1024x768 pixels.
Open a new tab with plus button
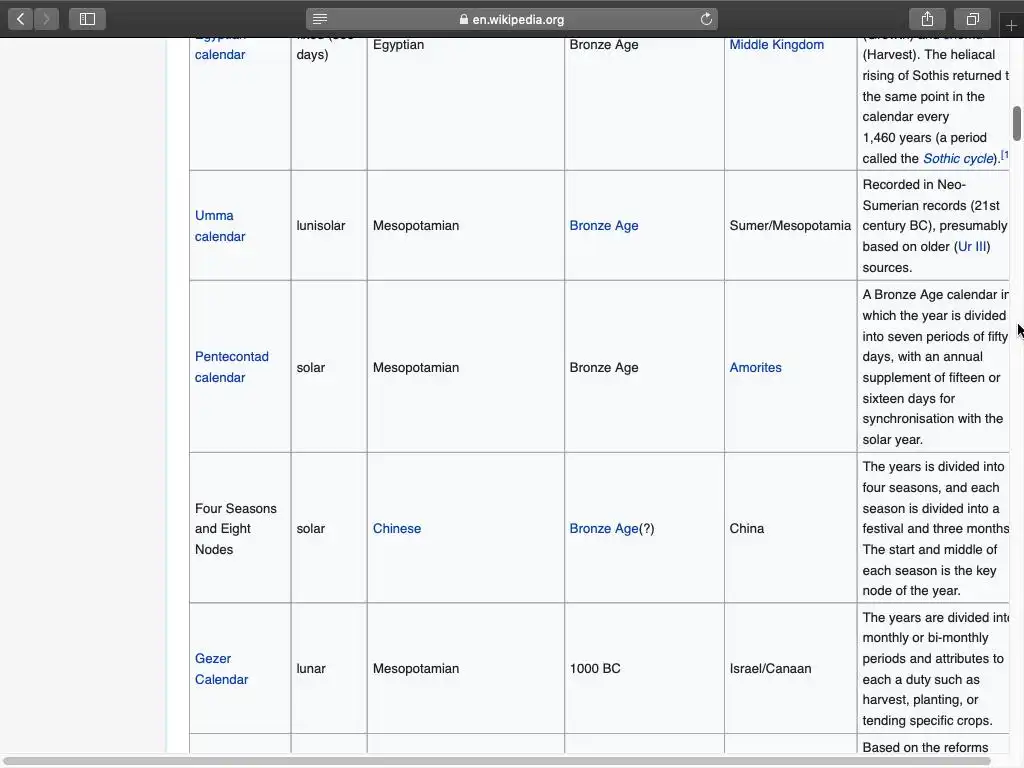pos(1012,25)
